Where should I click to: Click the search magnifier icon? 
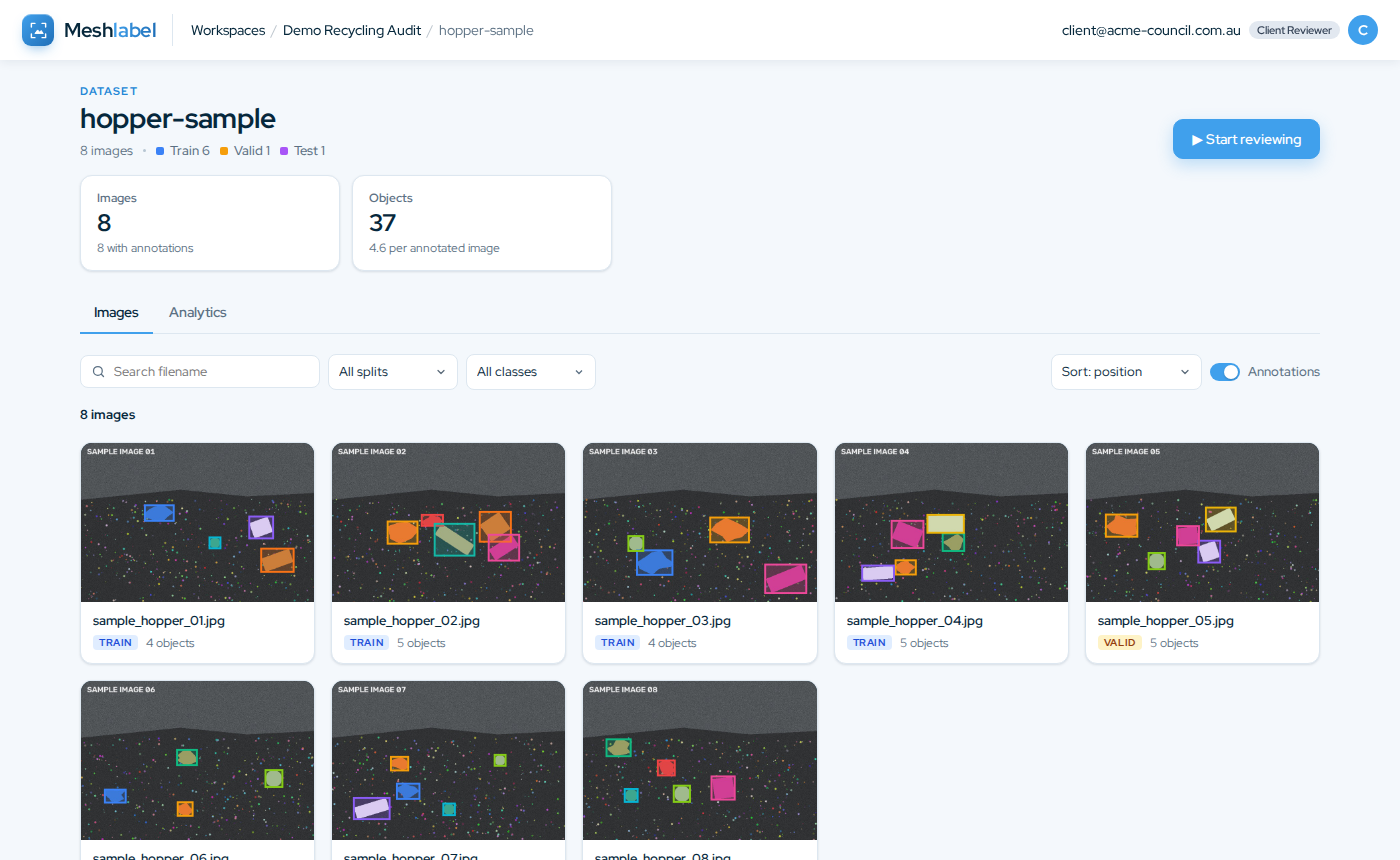[x=99, y=372]
